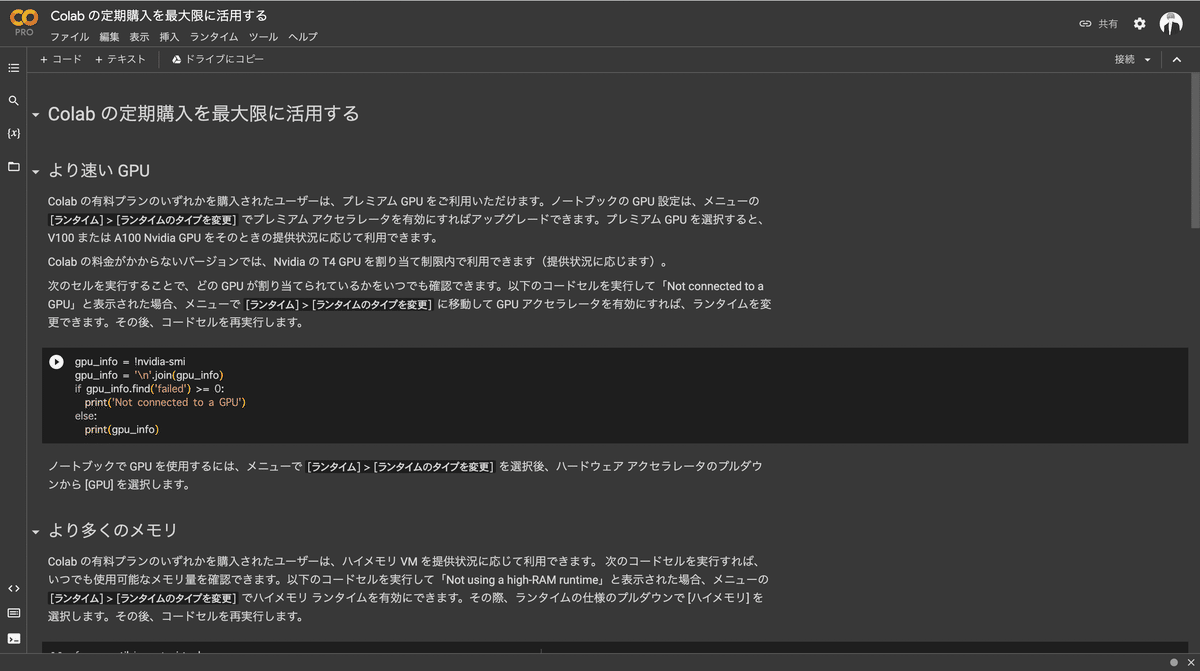Click ドライブにコピー button
Viewport: 1200px width, 671px height.
pyautogui.click(x=218, y=60)
